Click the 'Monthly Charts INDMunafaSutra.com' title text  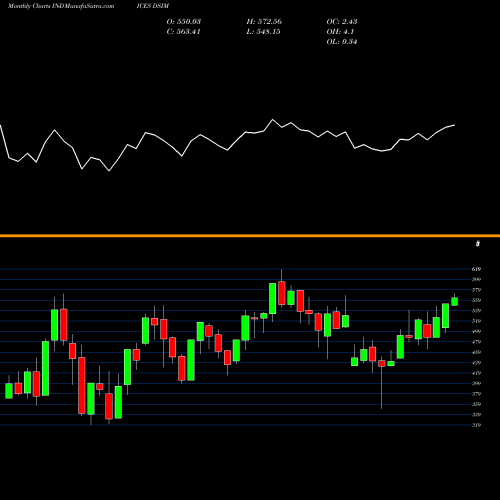pyautogui.click(x=61, y=6)
